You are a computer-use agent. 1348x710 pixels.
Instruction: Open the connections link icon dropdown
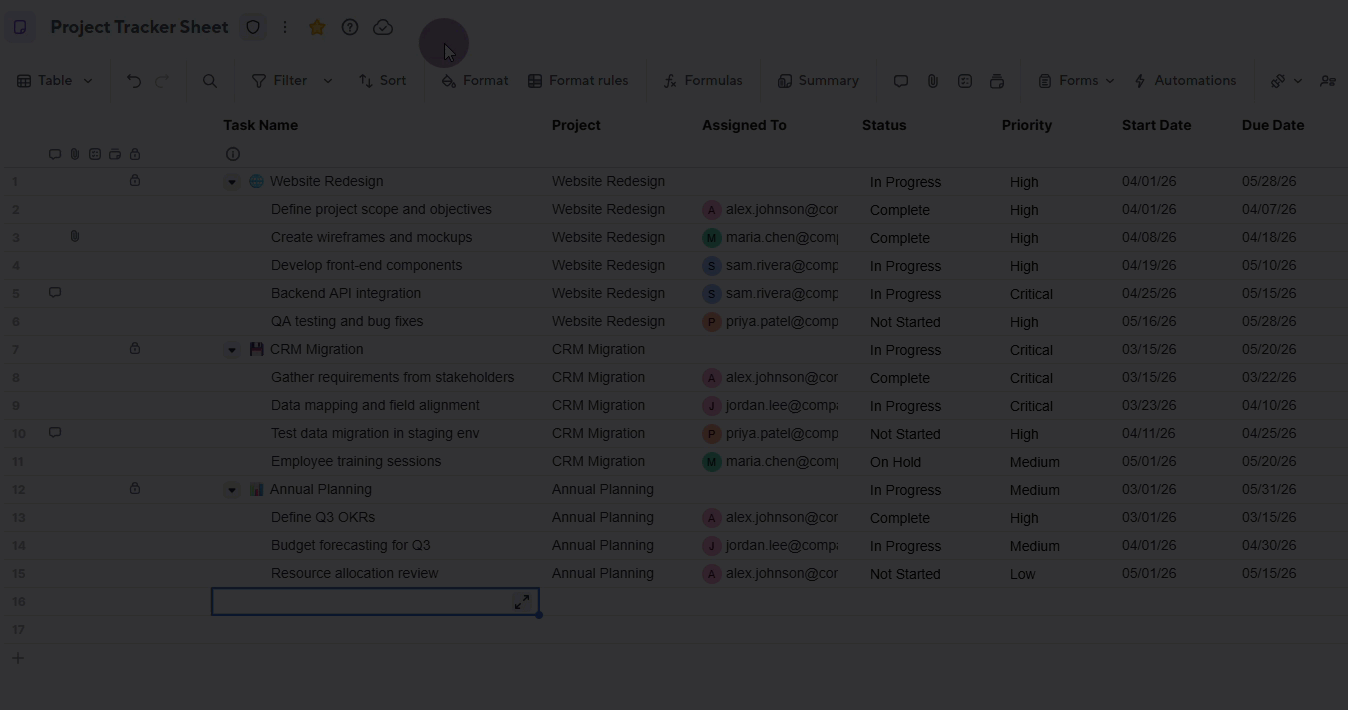coord(1286,81)
